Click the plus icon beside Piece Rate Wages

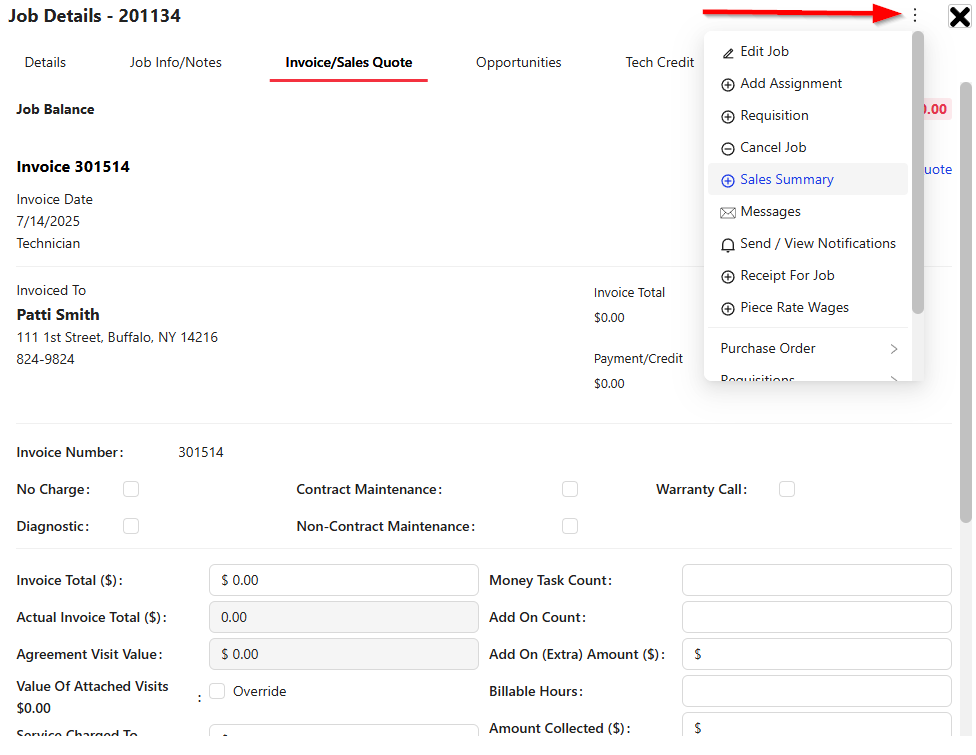tap(728, 309)
